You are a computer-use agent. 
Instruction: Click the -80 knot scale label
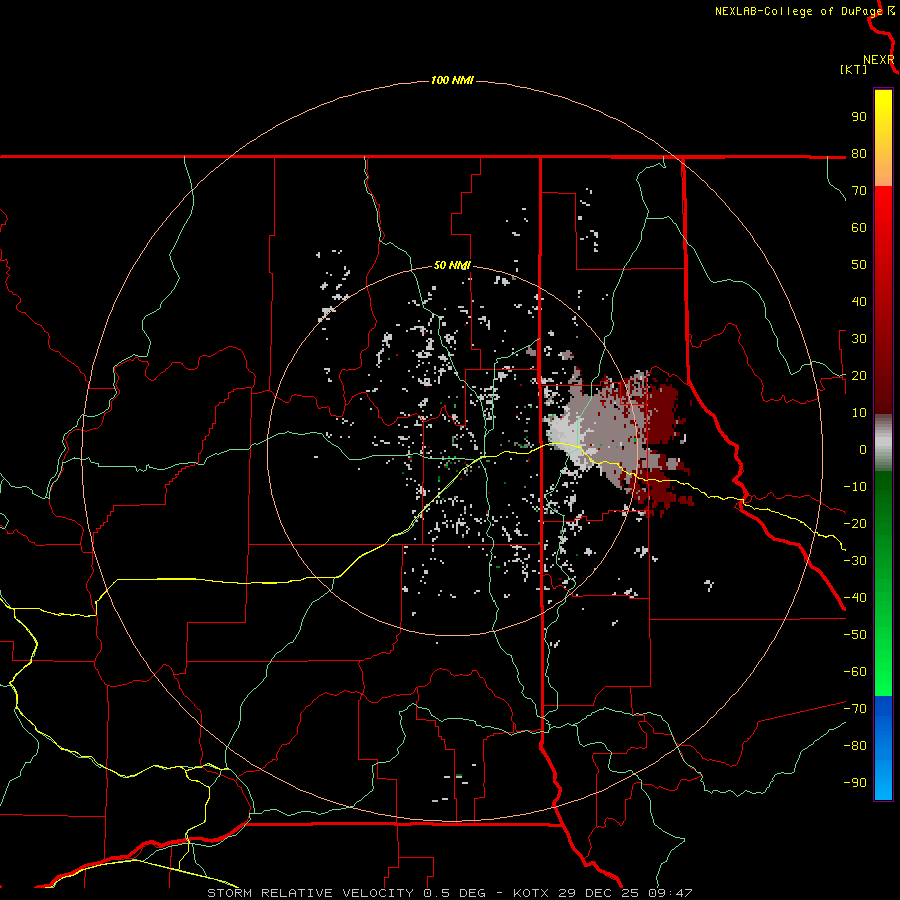[855, 746]
